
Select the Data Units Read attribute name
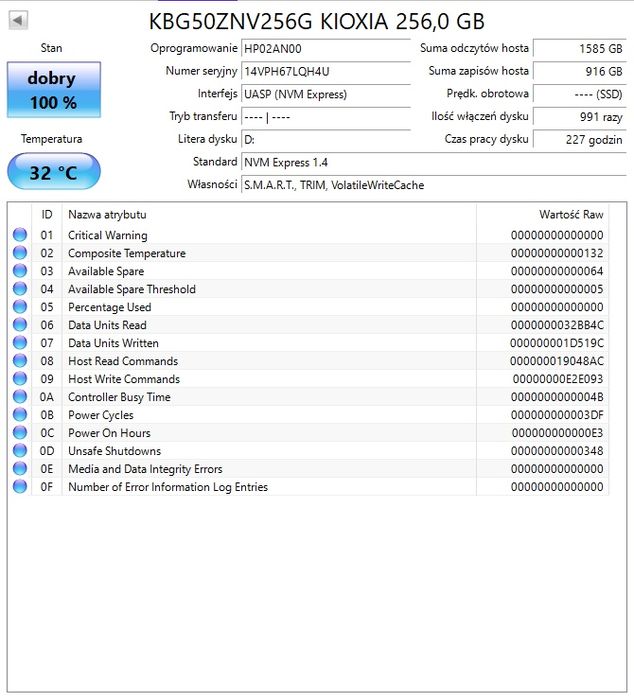[x=107, y=325]
